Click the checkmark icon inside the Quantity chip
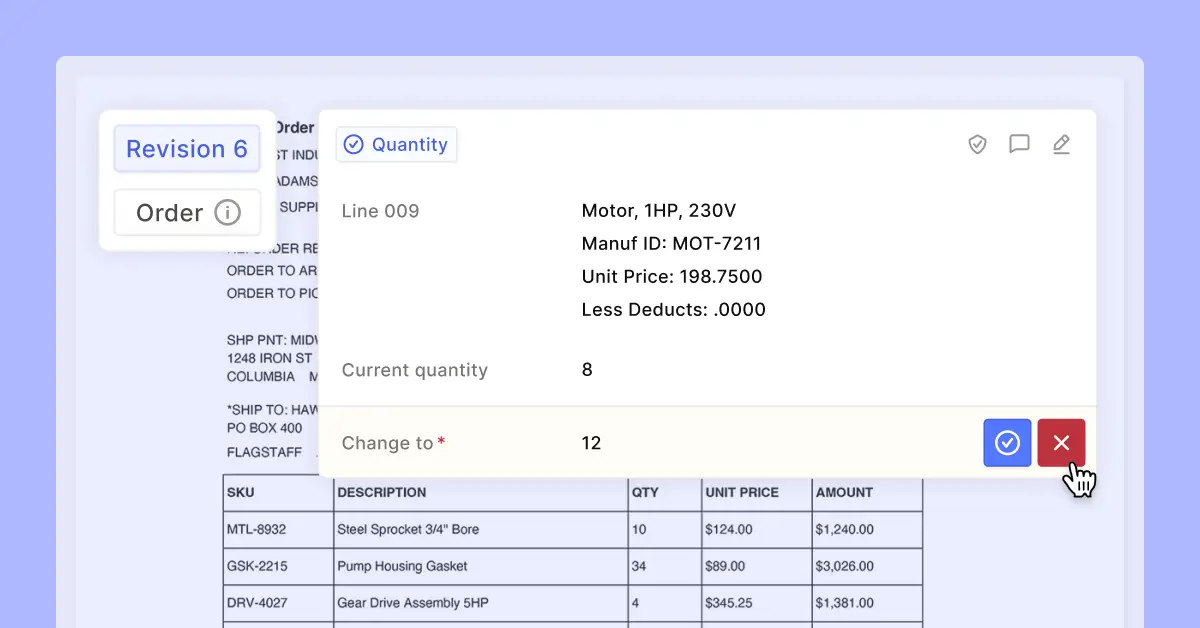 353,144
